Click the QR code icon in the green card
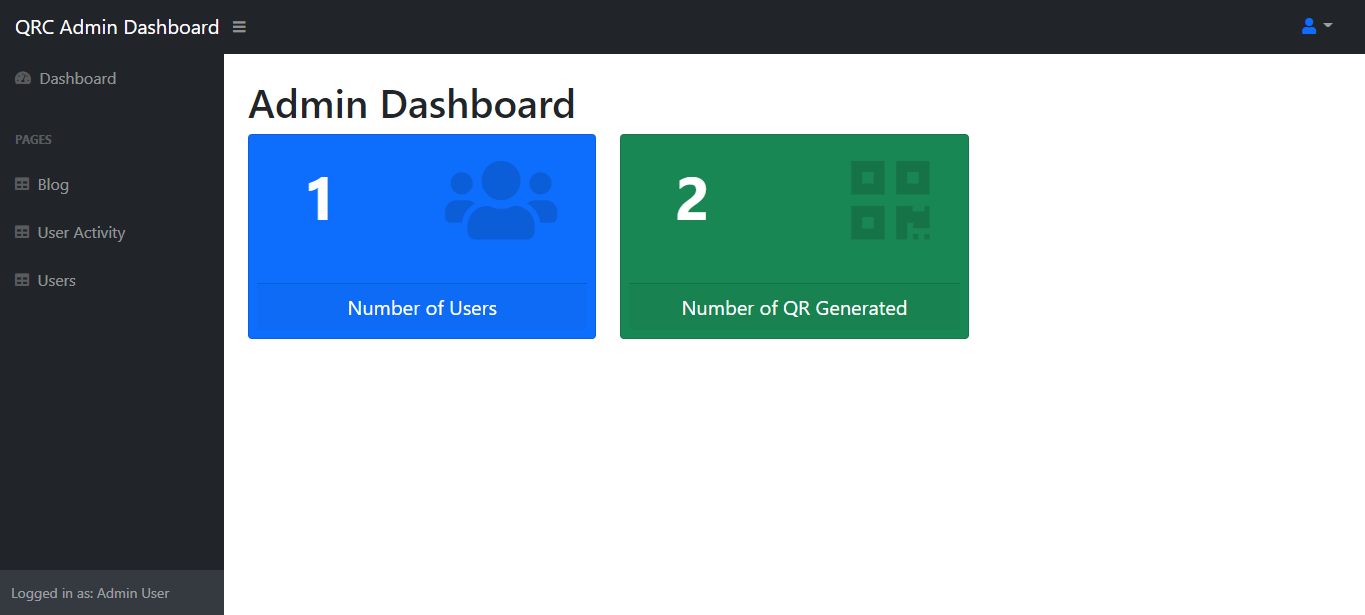1365x615 pixels. point(890,200)
